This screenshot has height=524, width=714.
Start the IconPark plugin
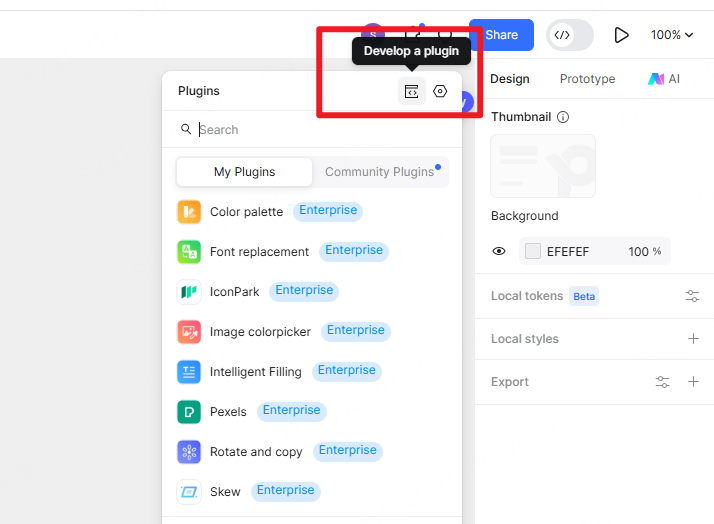tap(234, 292)
